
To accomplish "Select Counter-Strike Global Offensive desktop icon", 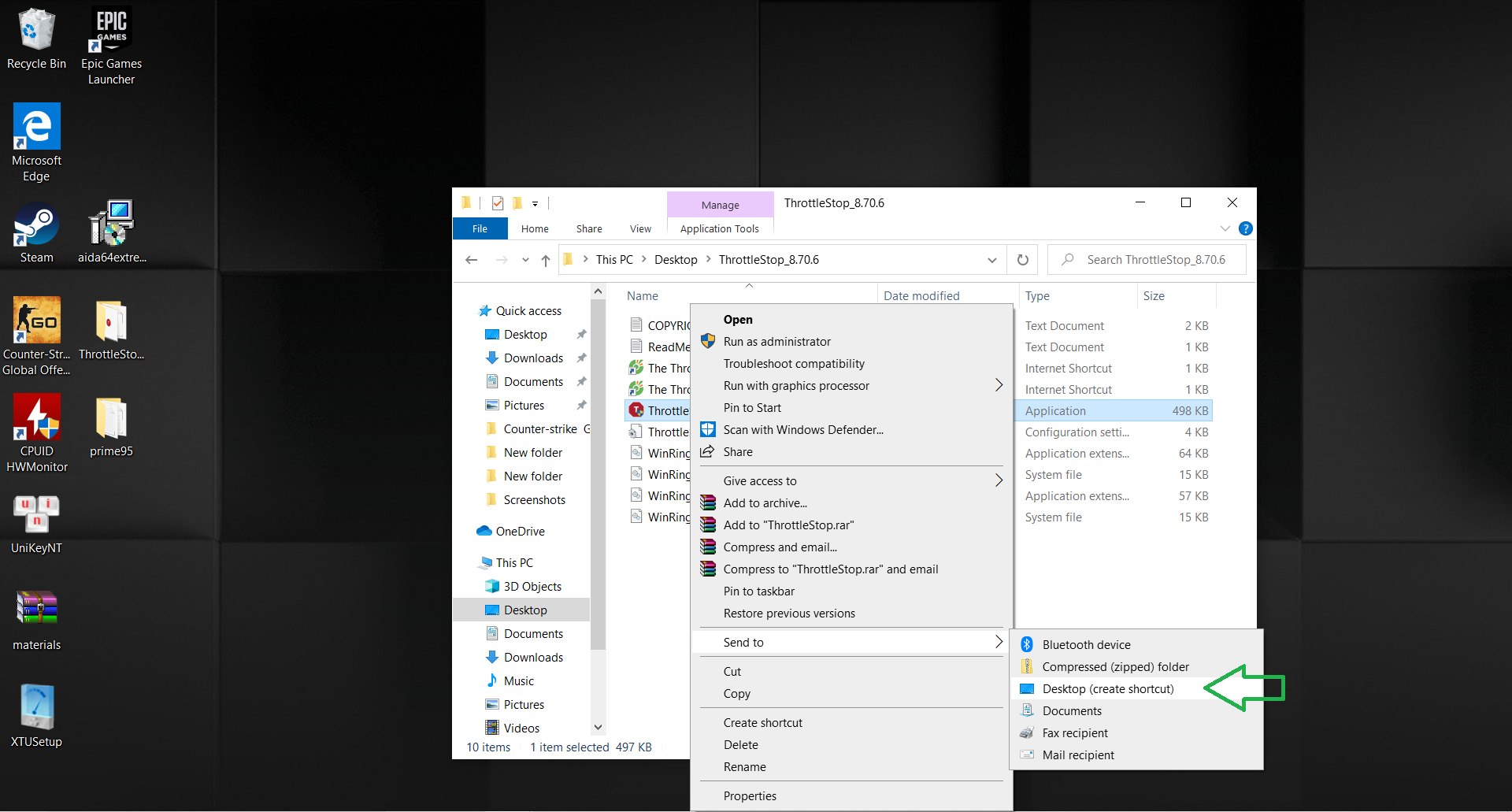I will coord(36,336).
